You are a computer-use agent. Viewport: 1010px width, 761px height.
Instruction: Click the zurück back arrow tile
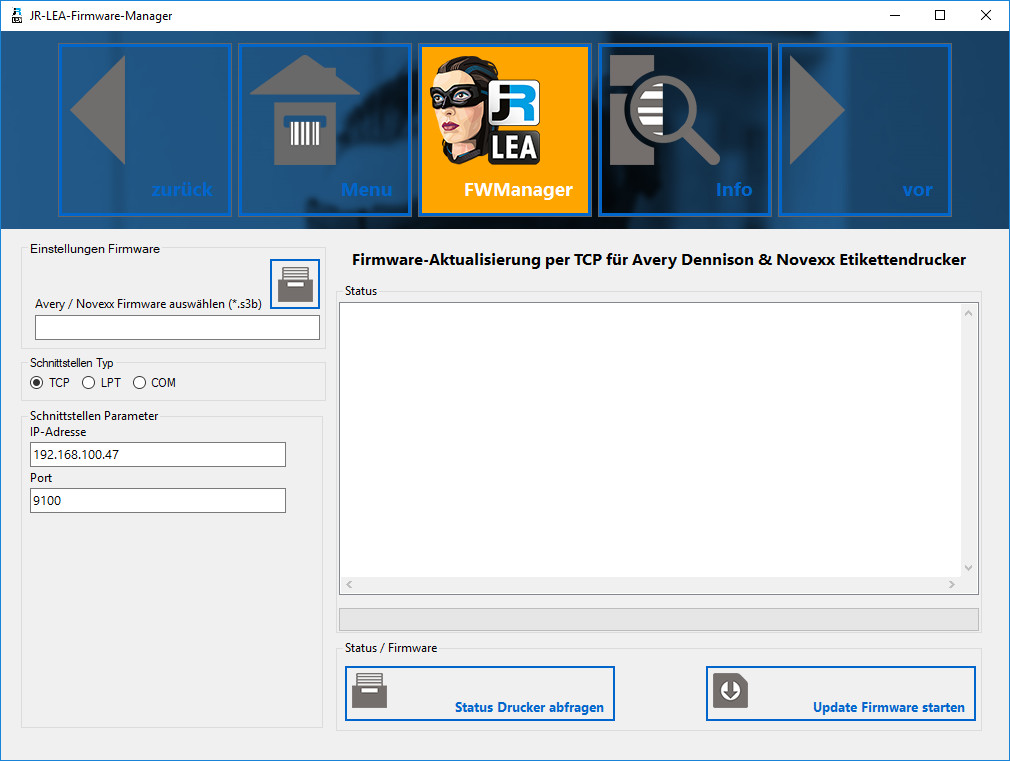point(145,129)
